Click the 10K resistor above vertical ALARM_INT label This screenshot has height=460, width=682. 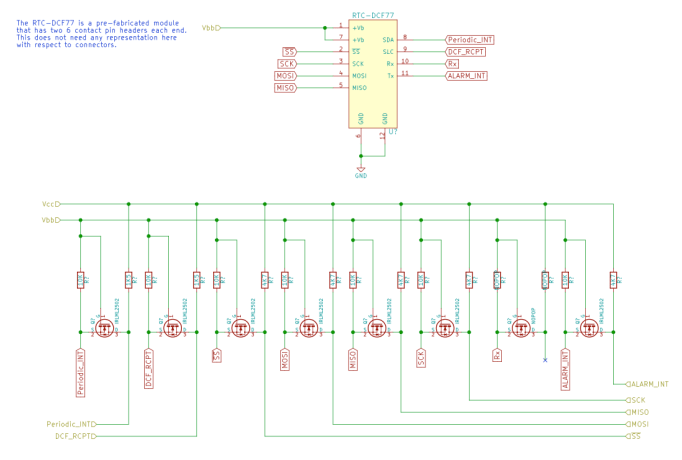coord(565,280)
